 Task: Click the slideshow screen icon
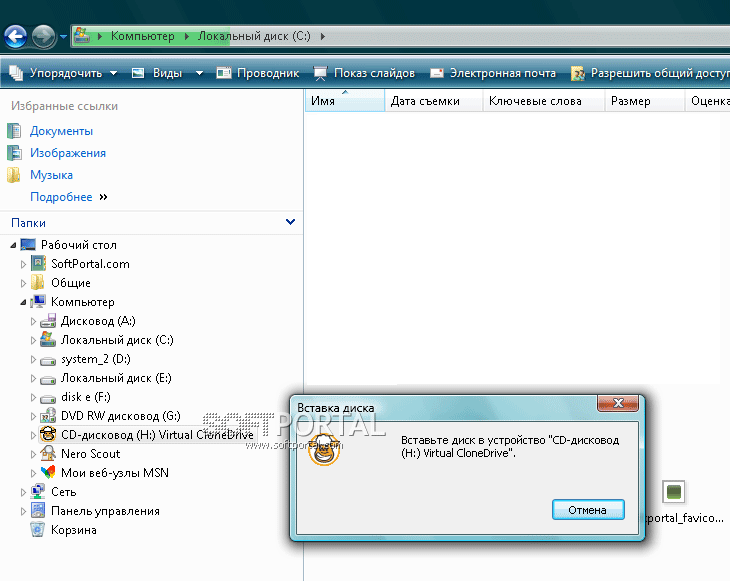320,74
